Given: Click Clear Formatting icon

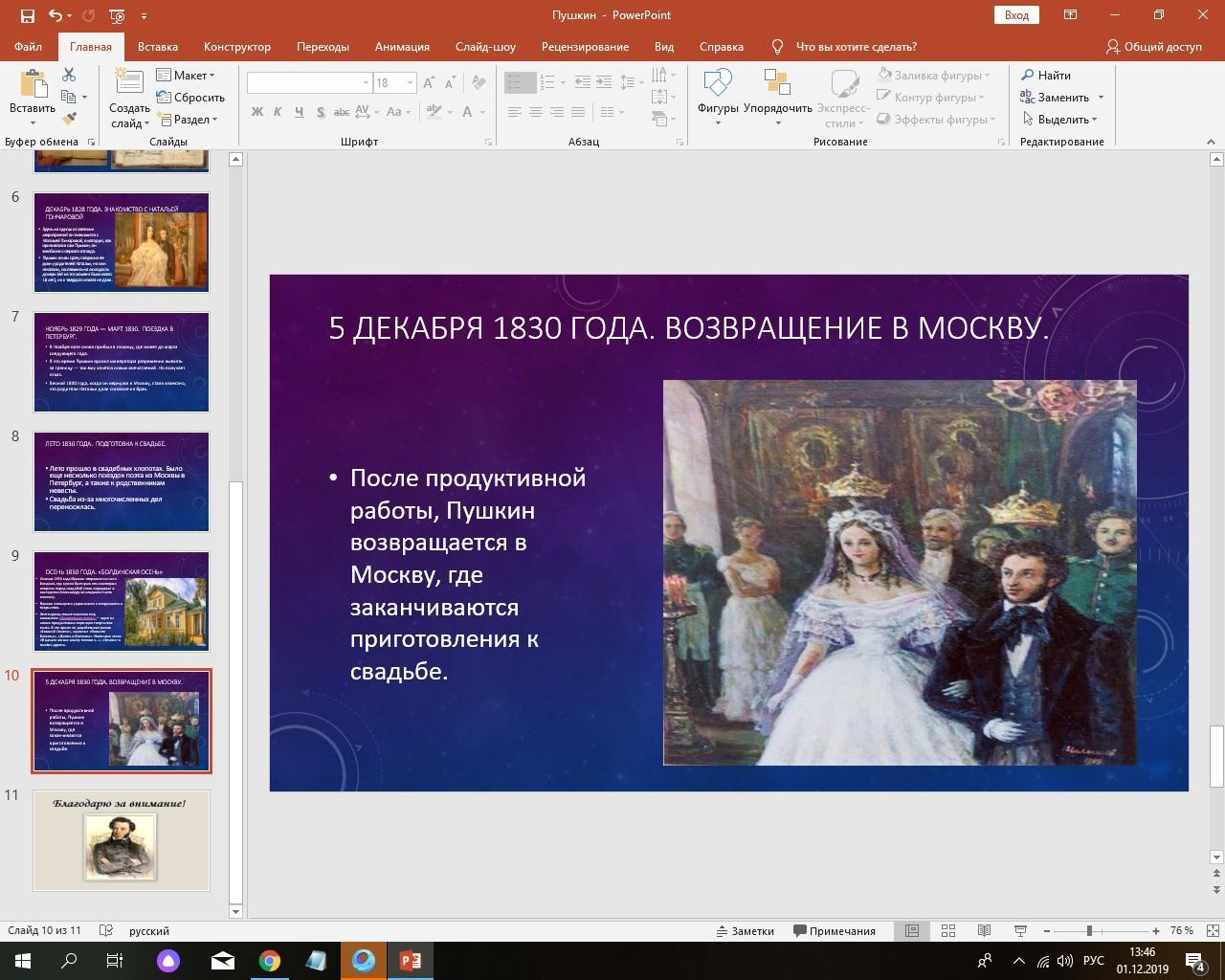Looking at the screenshot, I should point(479,83).
